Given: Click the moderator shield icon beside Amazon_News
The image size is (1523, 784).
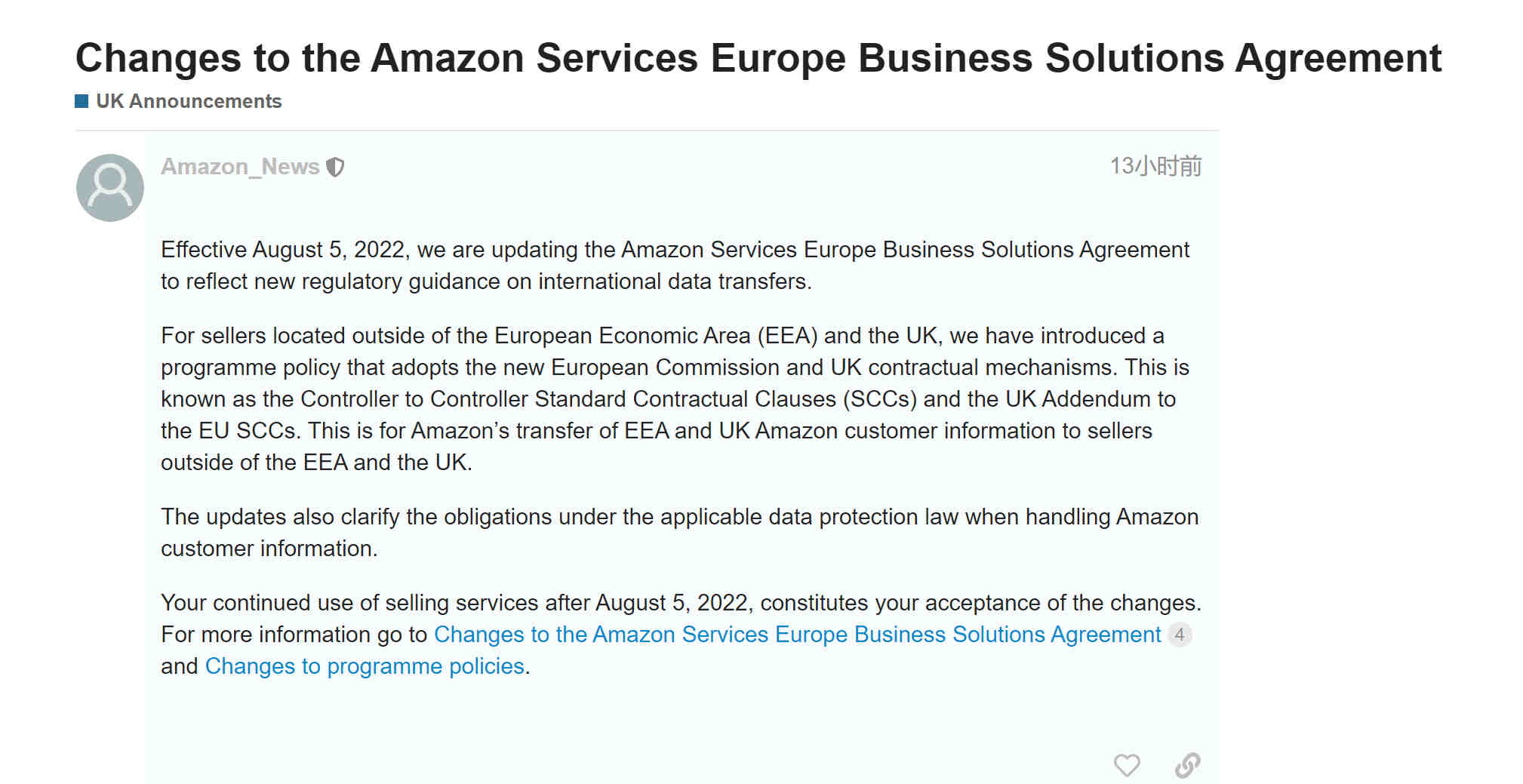Looking at the screenshot, I should pyautogui.click(x=335, y=167).
